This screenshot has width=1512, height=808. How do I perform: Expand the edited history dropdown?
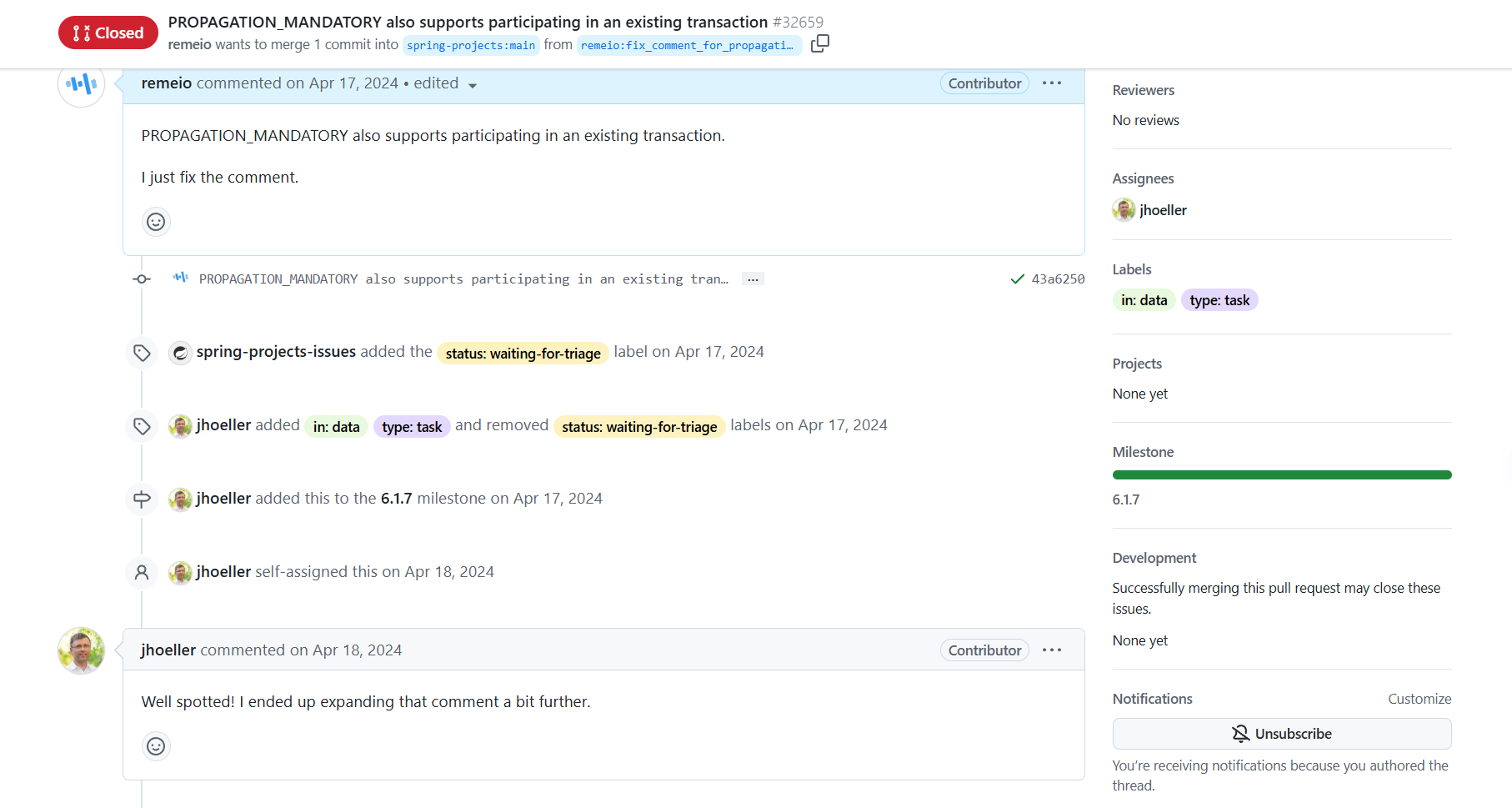pyautogui.click(x=473, y=85)
